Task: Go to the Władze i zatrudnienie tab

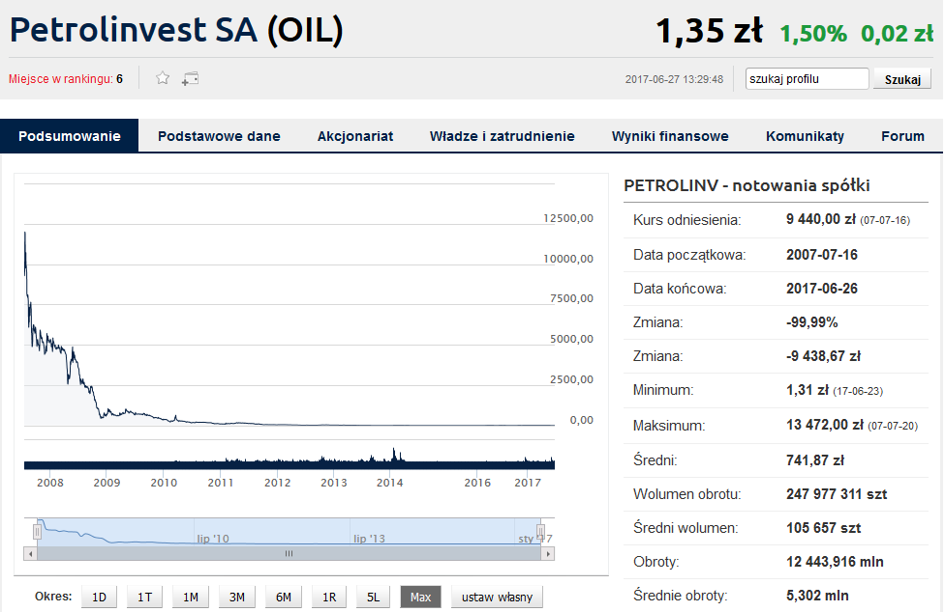Action: (502, 136)
